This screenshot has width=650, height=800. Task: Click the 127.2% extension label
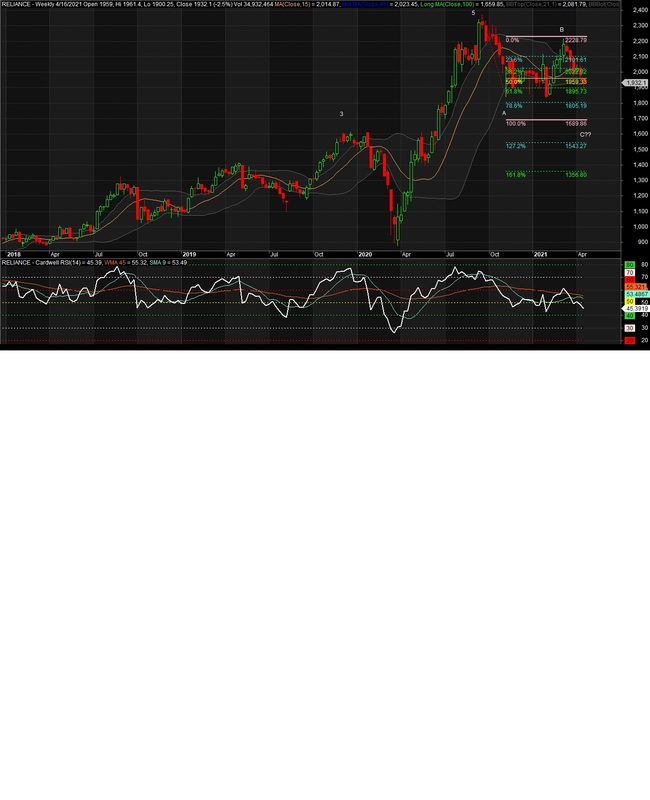[x=515, y=146]
